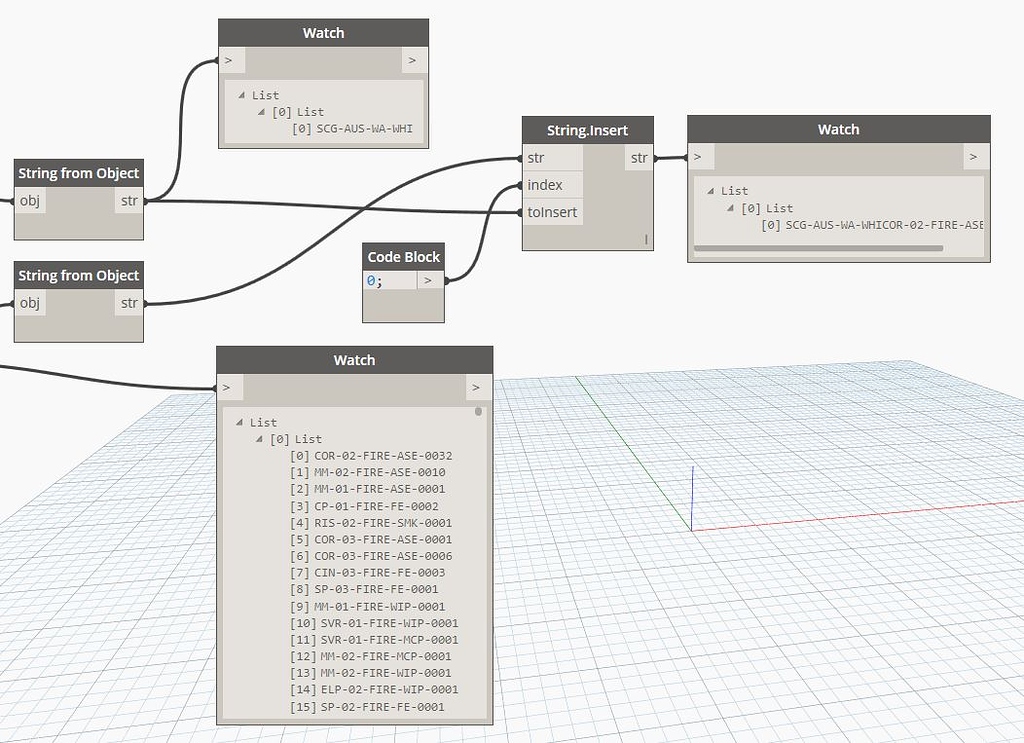Click the output port of the right Watch node
This screenshot has height=743, width=1024.
971,156
